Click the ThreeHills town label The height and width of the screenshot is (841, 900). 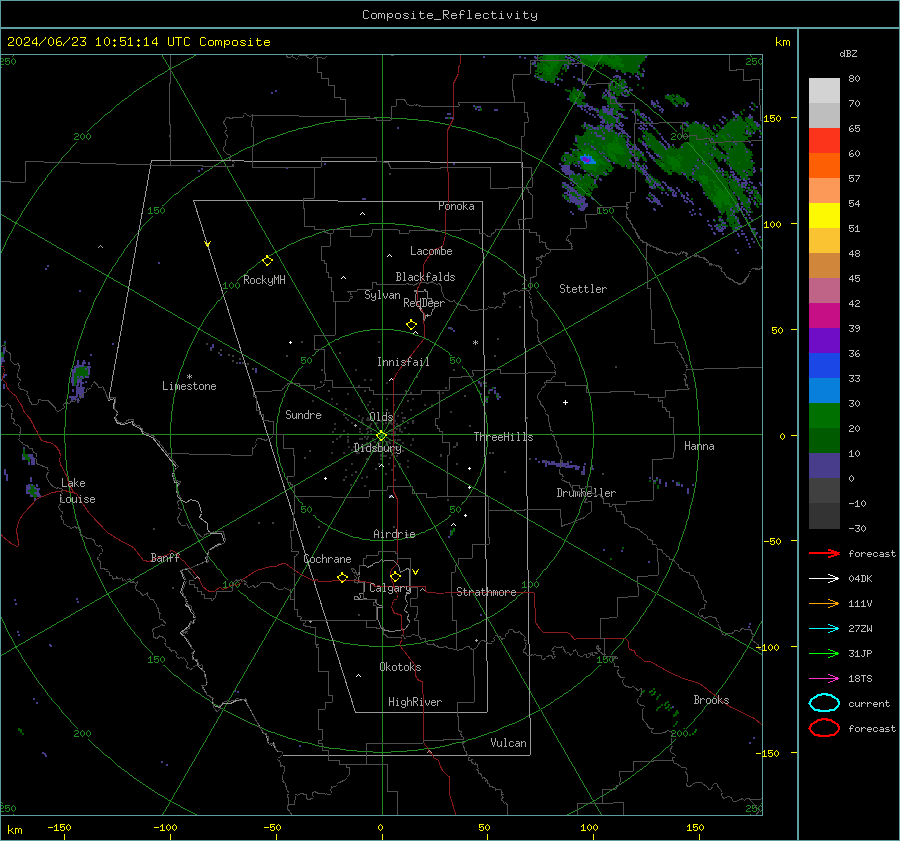pos(503,437)
